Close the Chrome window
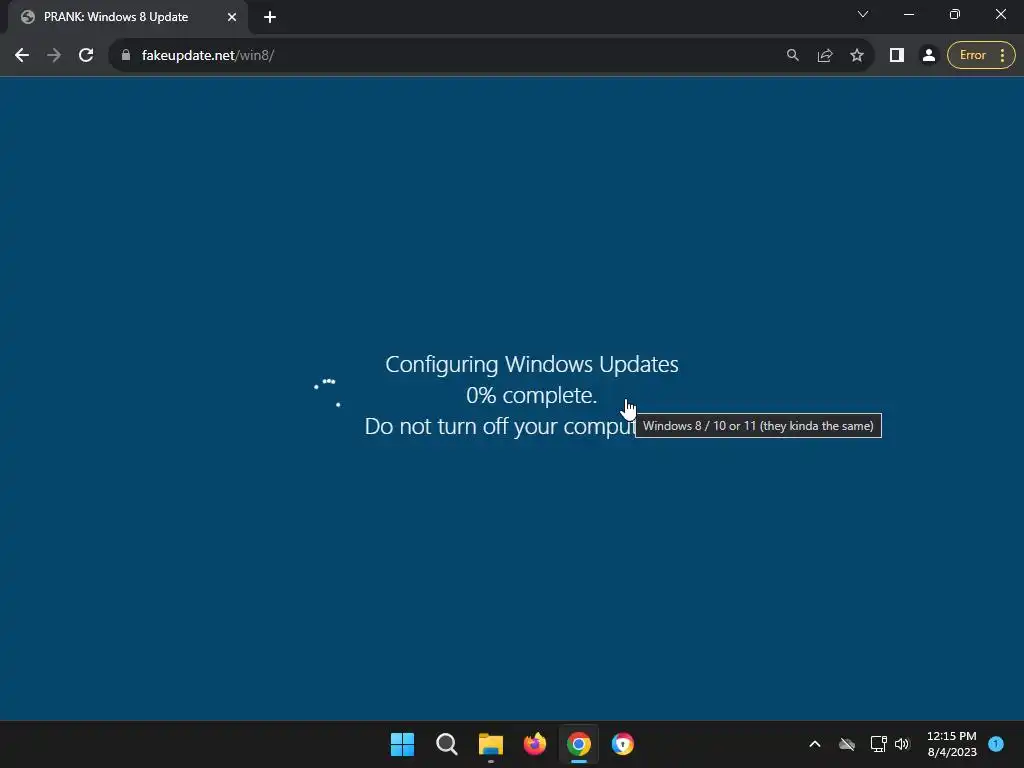Image resolution: width=1024 pixels, height=768 pixels. point(1000,14)
